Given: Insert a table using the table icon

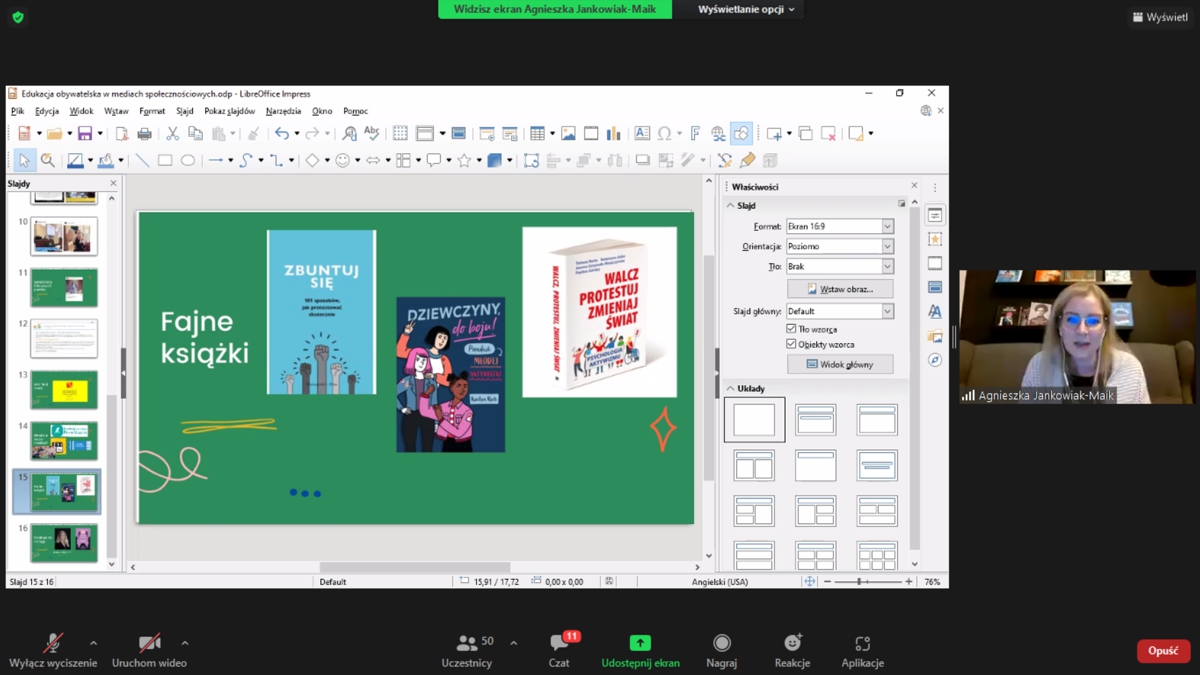Looking at the screenshot, I should tap(537, 134).
